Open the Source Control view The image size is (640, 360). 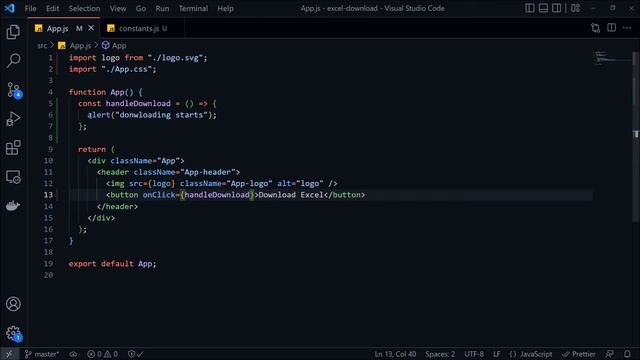[13, 90]
